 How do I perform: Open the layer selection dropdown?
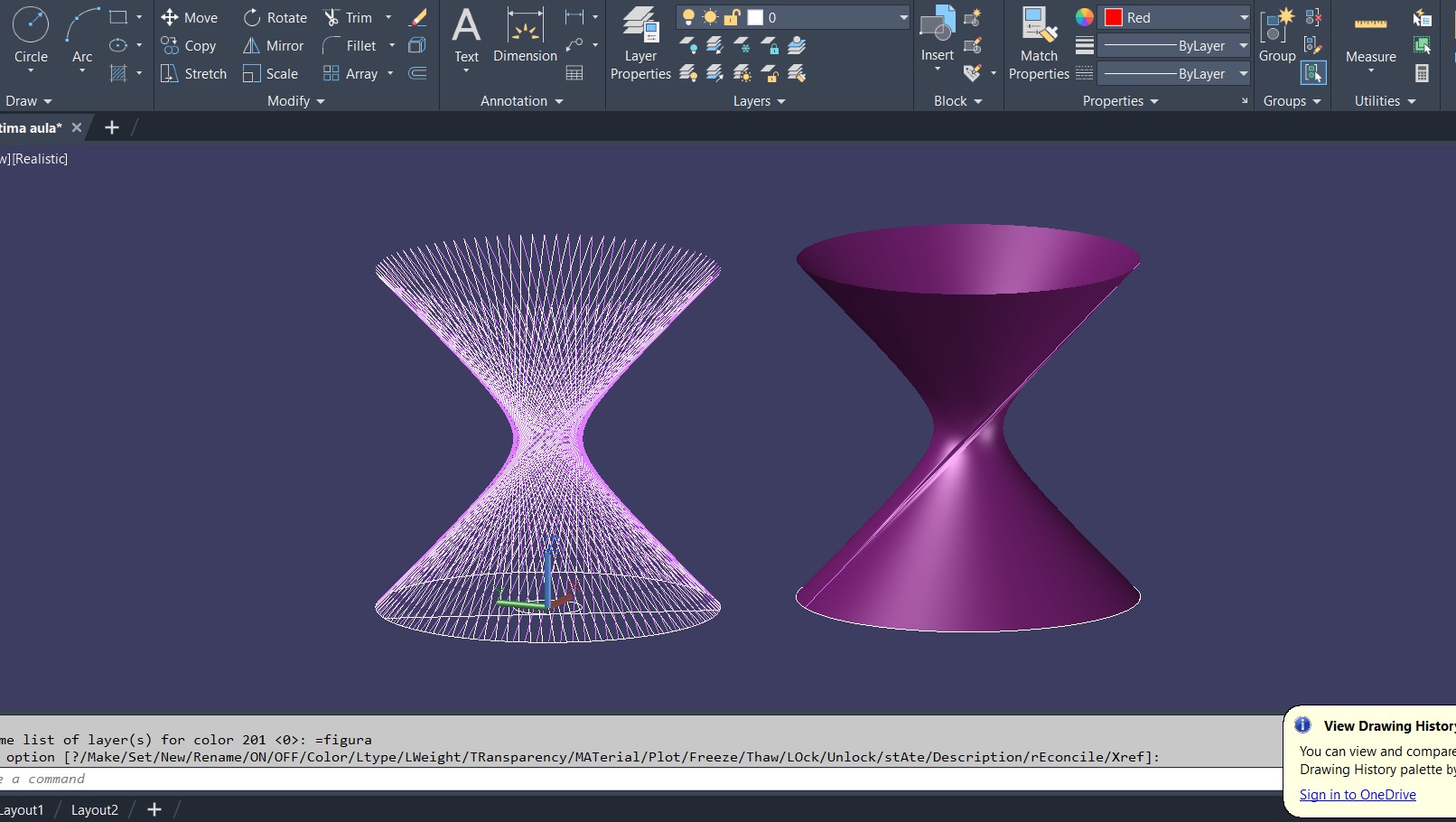tap(902, 17)
